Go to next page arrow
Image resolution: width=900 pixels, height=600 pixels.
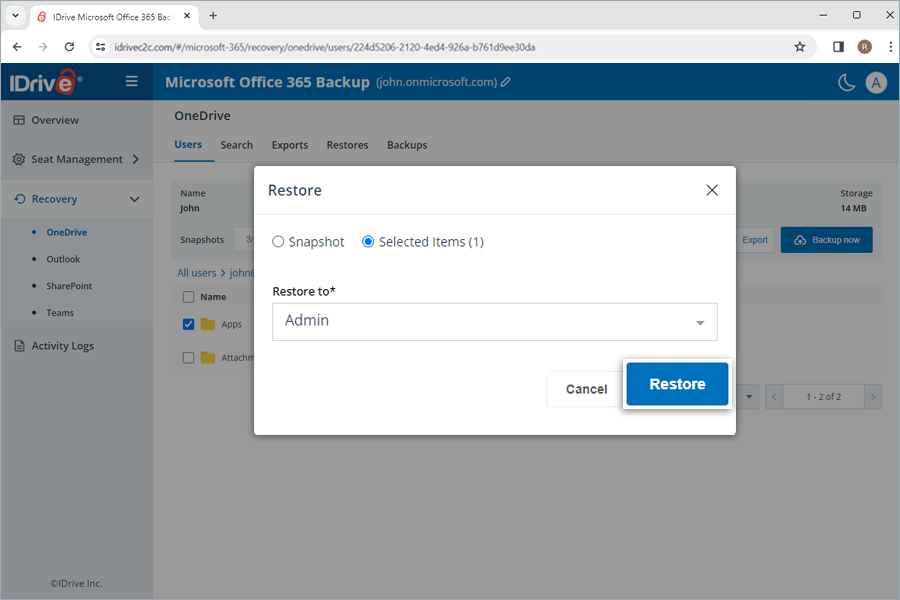873,397
